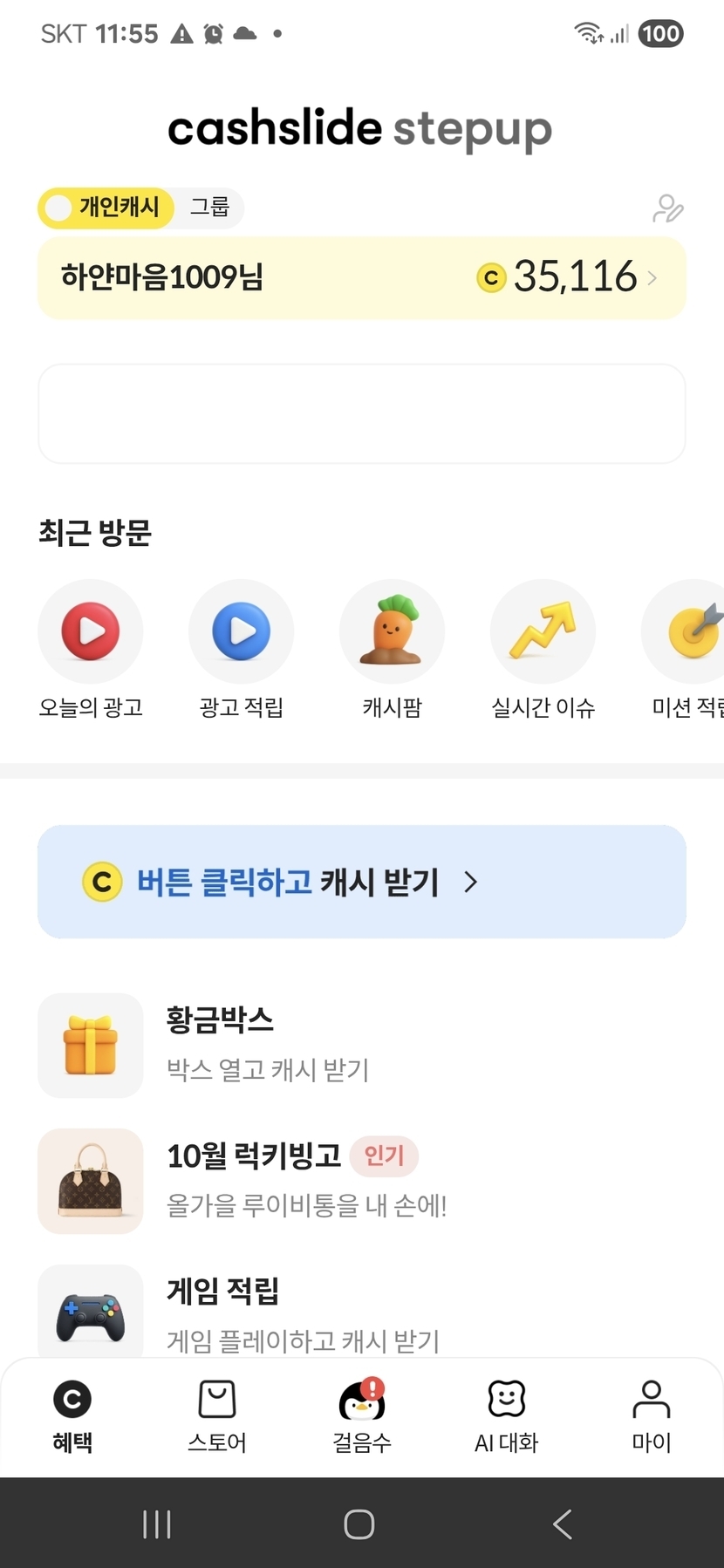Viewport: 724px width, 1568px height.
Task: Tap the profile edit icon
Action: [x=668, y=209]
